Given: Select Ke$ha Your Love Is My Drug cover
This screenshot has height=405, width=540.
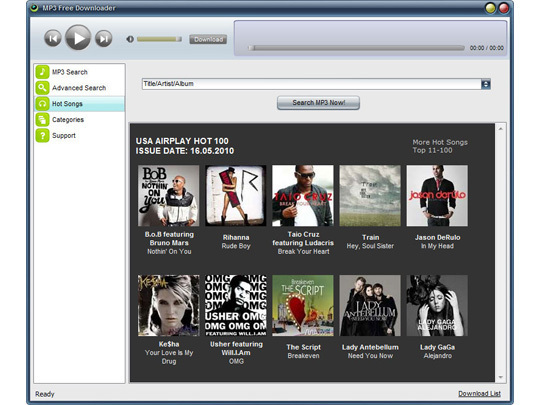Looking at the screenshot, I should (x=168, y=305).
